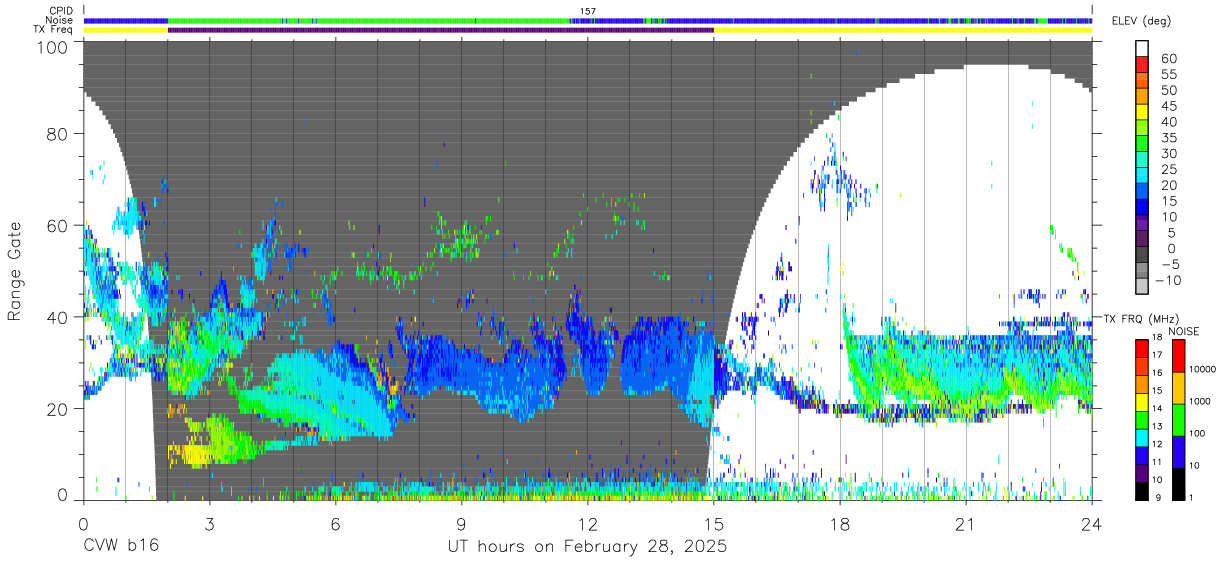Select the 12 tick on UT hours axis
The width and height of the screenshot is (1228, 567).
coord(587,524)
